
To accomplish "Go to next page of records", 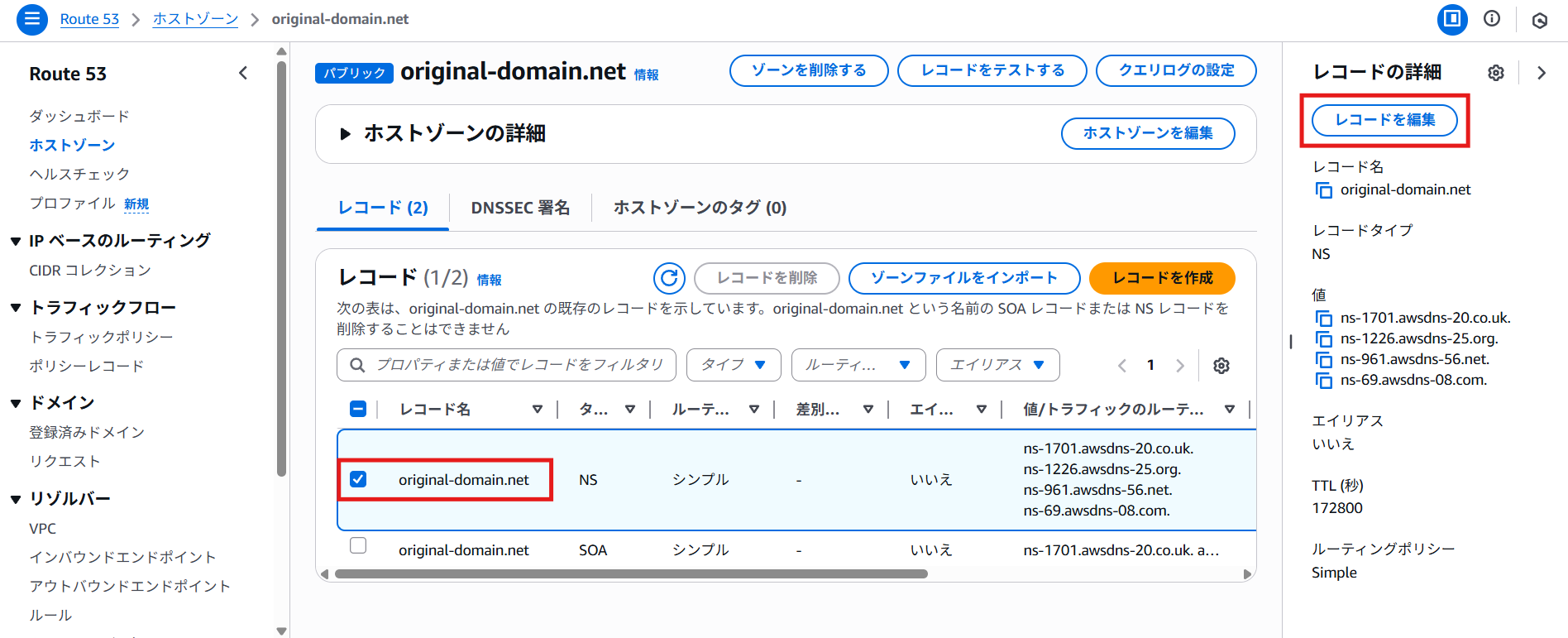I will 1180,366.
